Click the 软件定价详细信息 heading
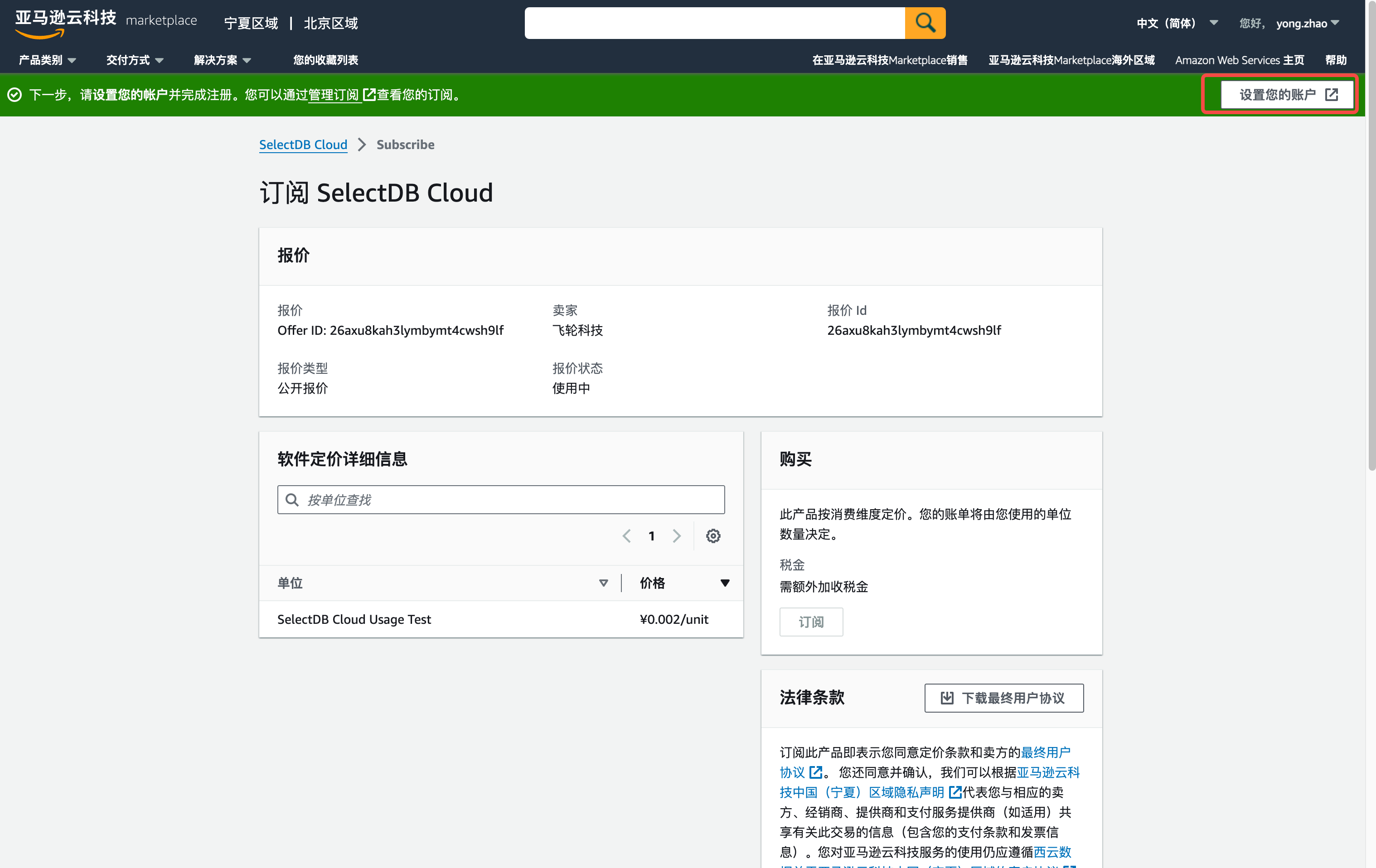 click(342, 459)
